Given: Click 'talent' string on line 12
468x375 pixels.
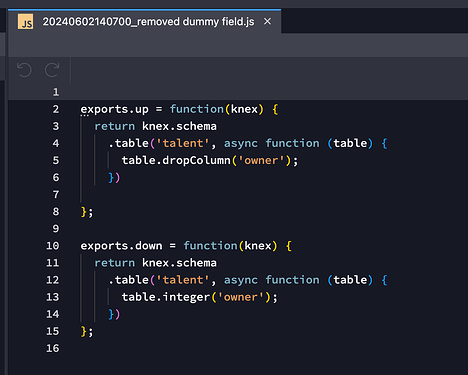Looking at the screenshot, I should tap(183, 280).
